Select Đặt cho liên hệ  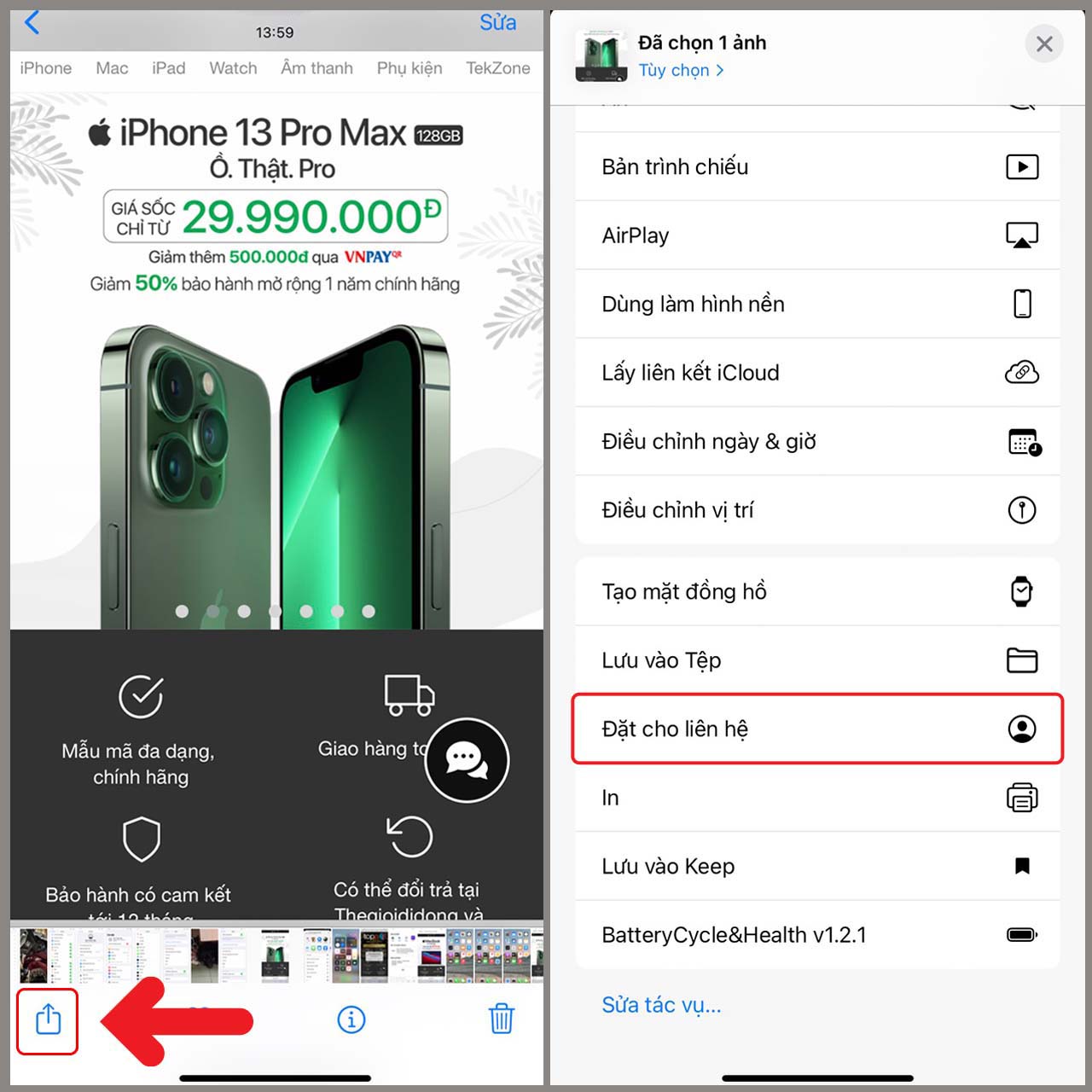point(817,729)
